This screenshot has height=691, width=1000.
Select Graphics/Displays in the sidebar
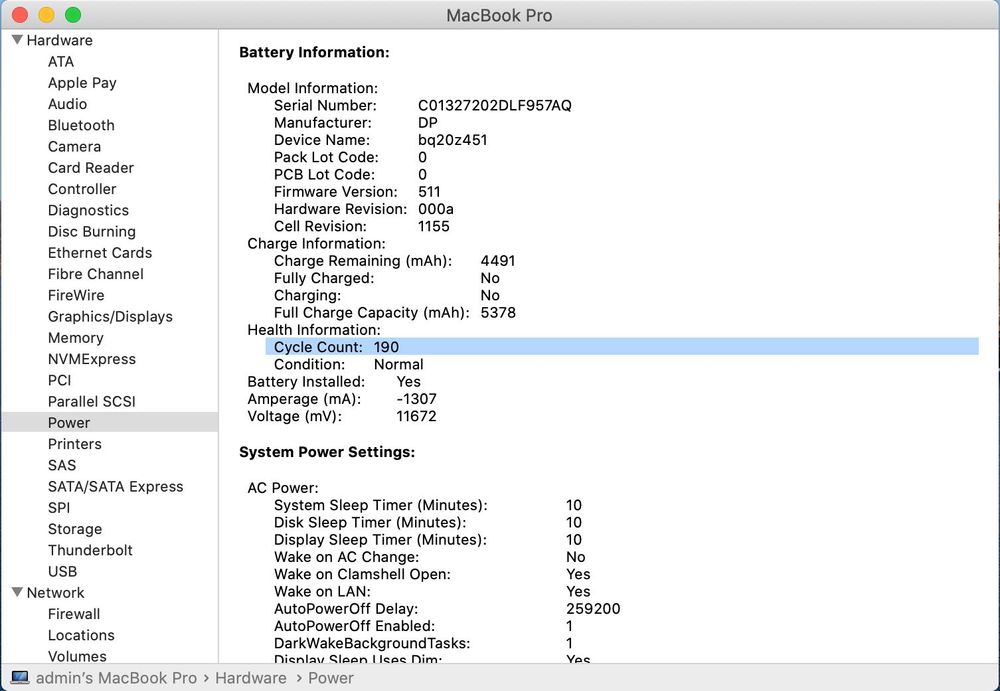click(110, 316)
